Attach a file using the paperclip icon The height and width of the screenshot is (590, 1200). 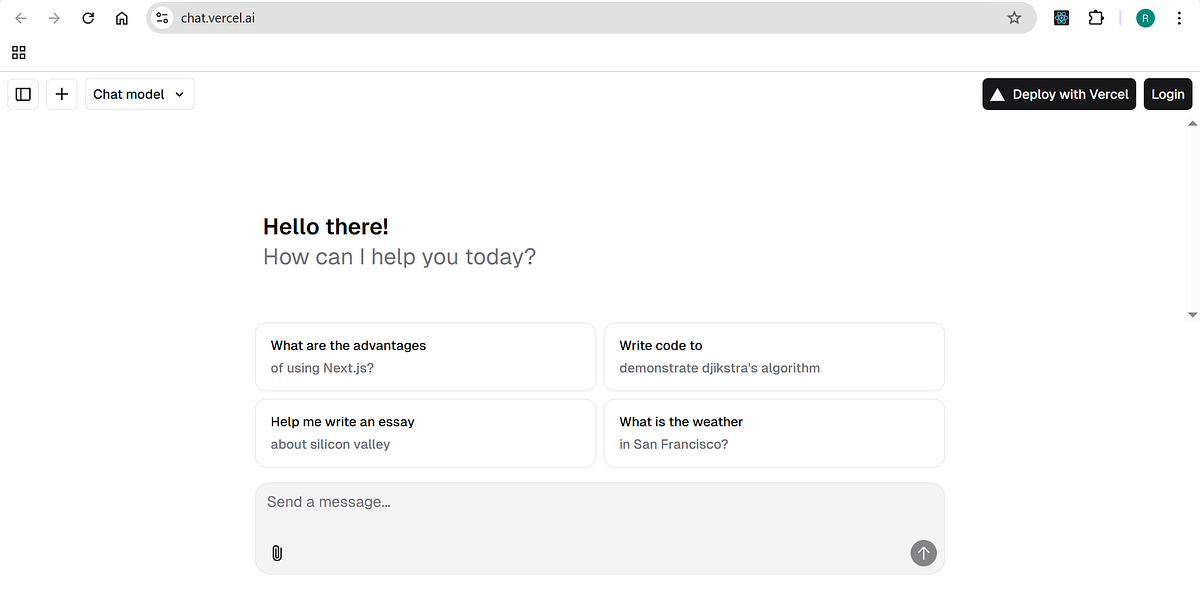click(x=277, y=552)
